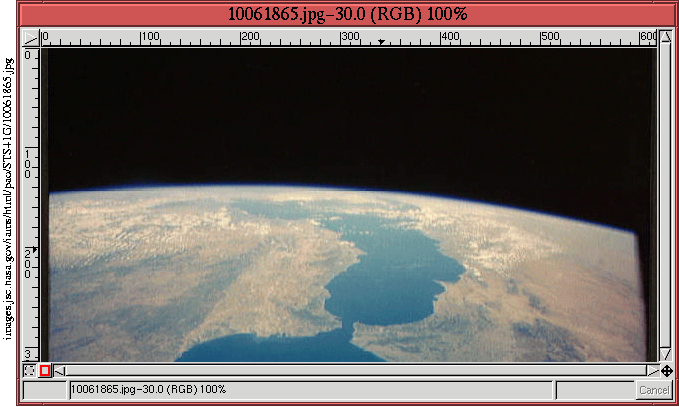Open the image menu arrow at the ruler corner
The image size is (679, 407).
coord(29,38)
